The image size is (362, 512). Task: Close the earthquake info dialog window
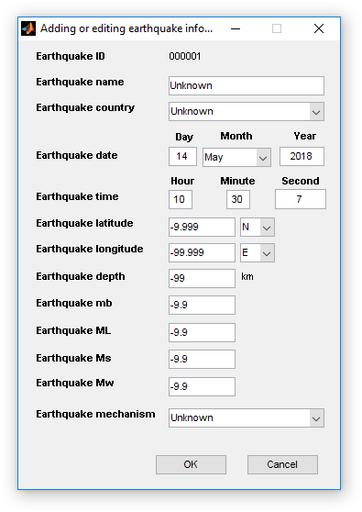pos(319,29)
